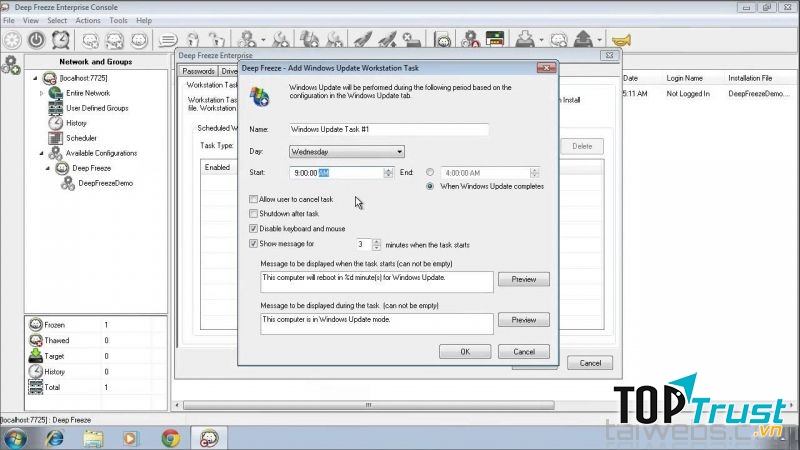Select the Scheduler tree item

pos(81,138)
